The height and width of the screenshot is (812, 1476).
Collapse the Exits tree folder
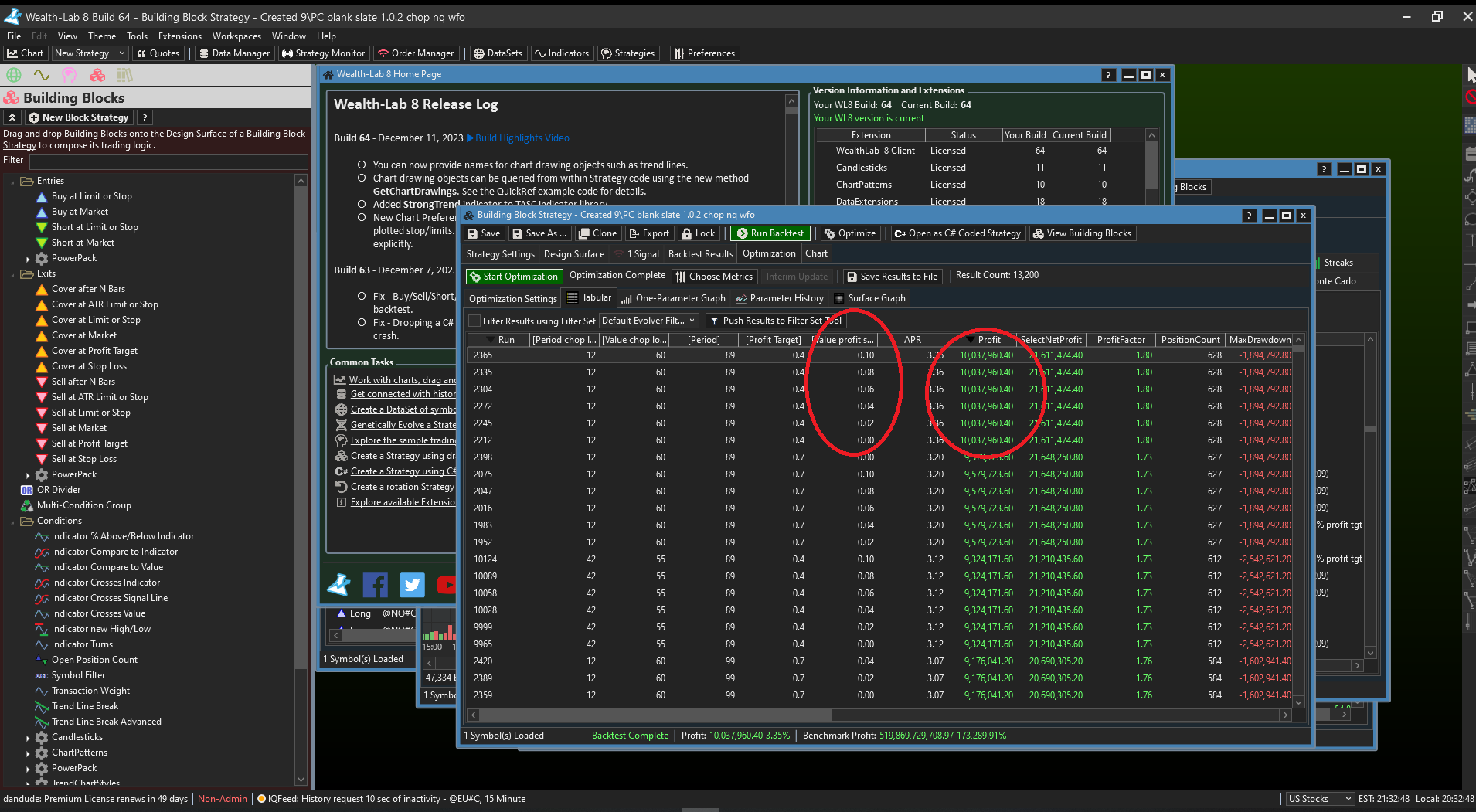tap(13, 273)
